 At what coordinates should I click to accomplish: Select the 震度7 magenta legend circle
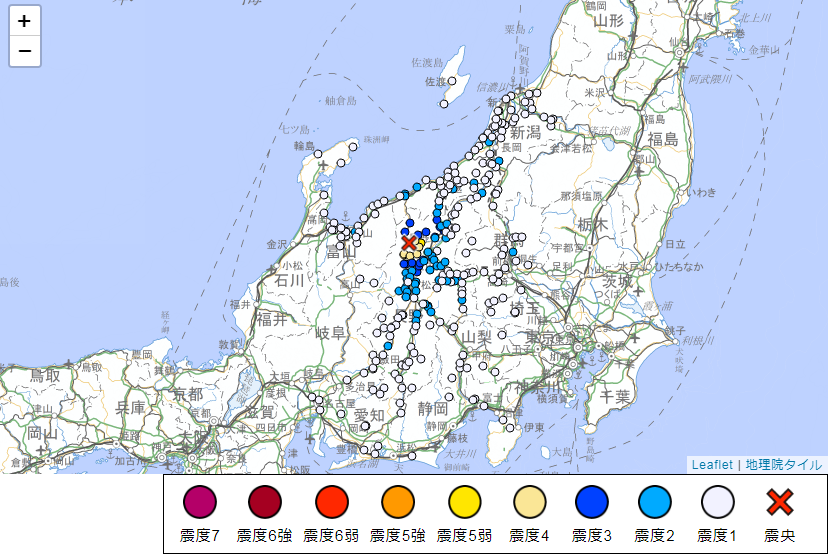(x=198, y=502)
